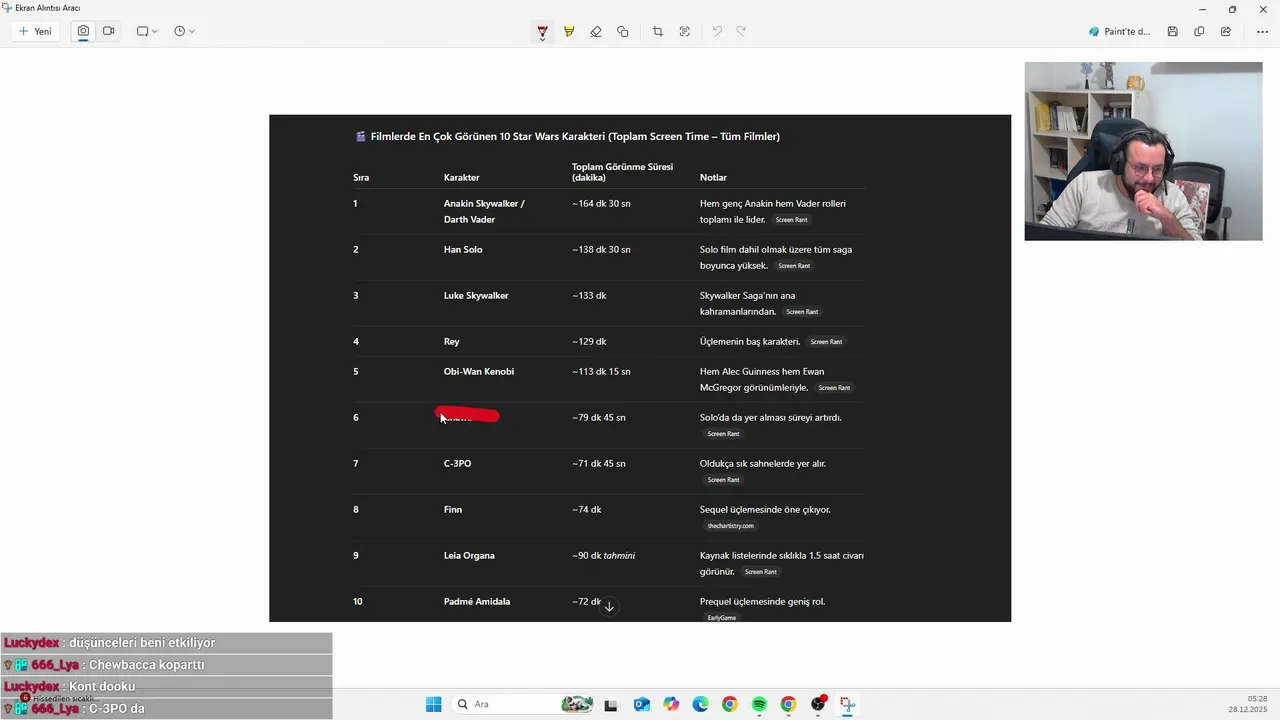Share the snip
This screenshot has height=720, width=1280.
click(1226, 32)
